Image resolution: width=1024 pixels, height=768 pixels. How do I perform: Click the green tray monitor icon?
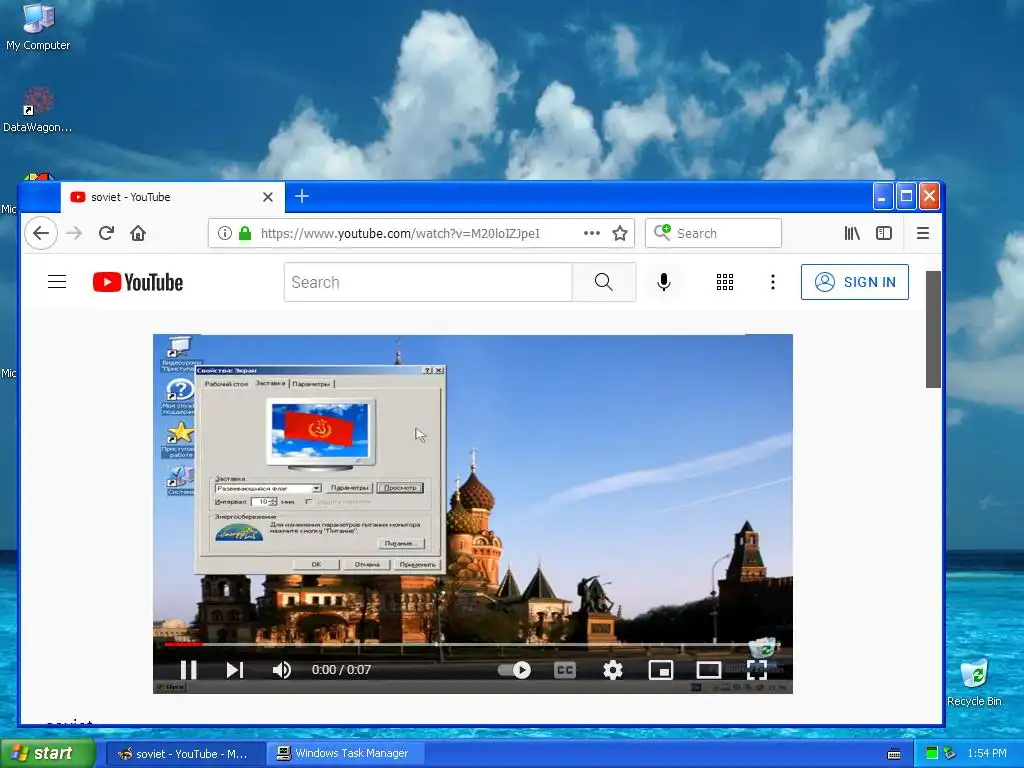[x=932, y=753]
